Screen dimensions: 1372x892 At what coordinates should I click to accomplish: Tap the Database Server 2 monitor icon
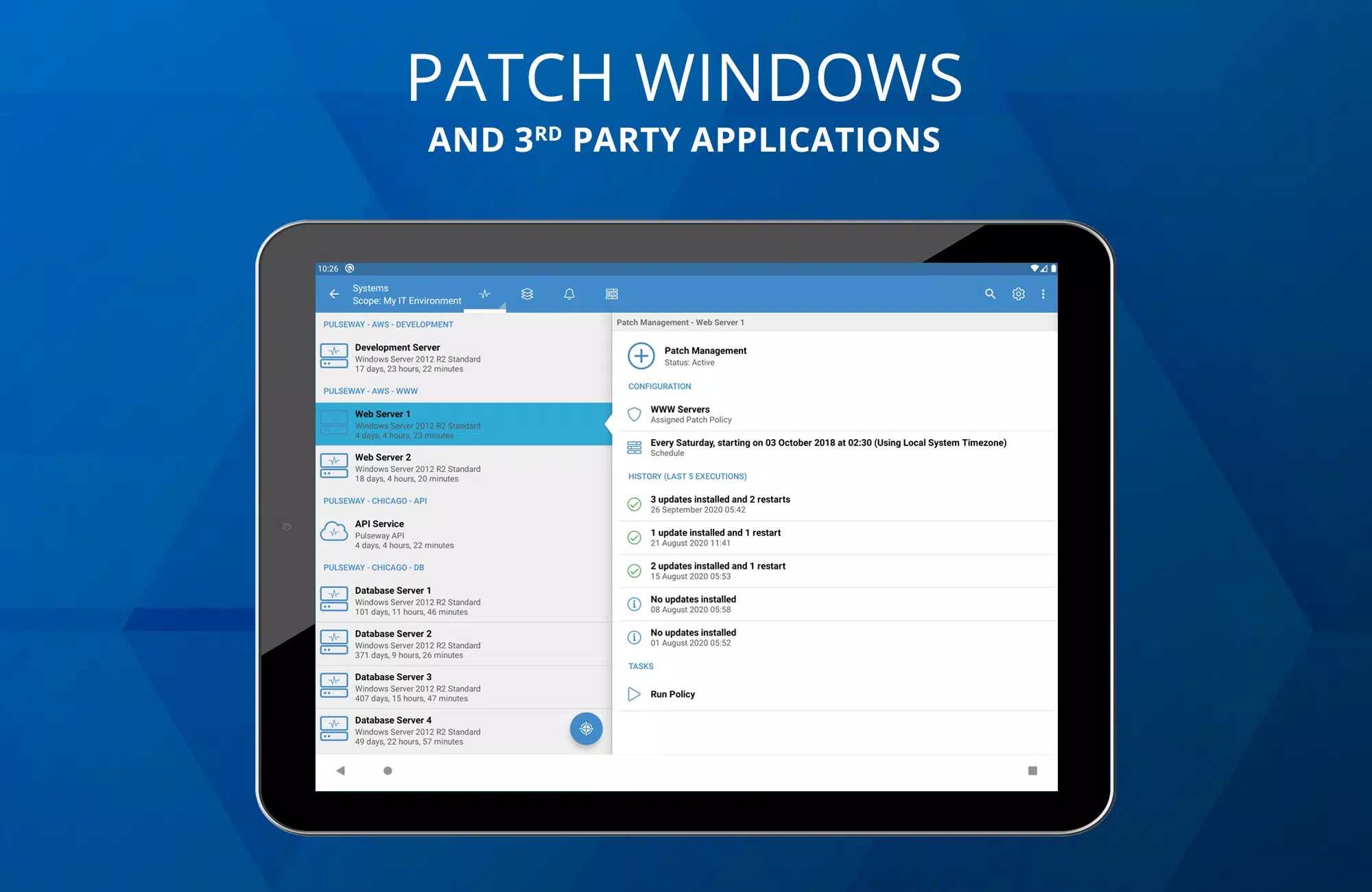334,643
